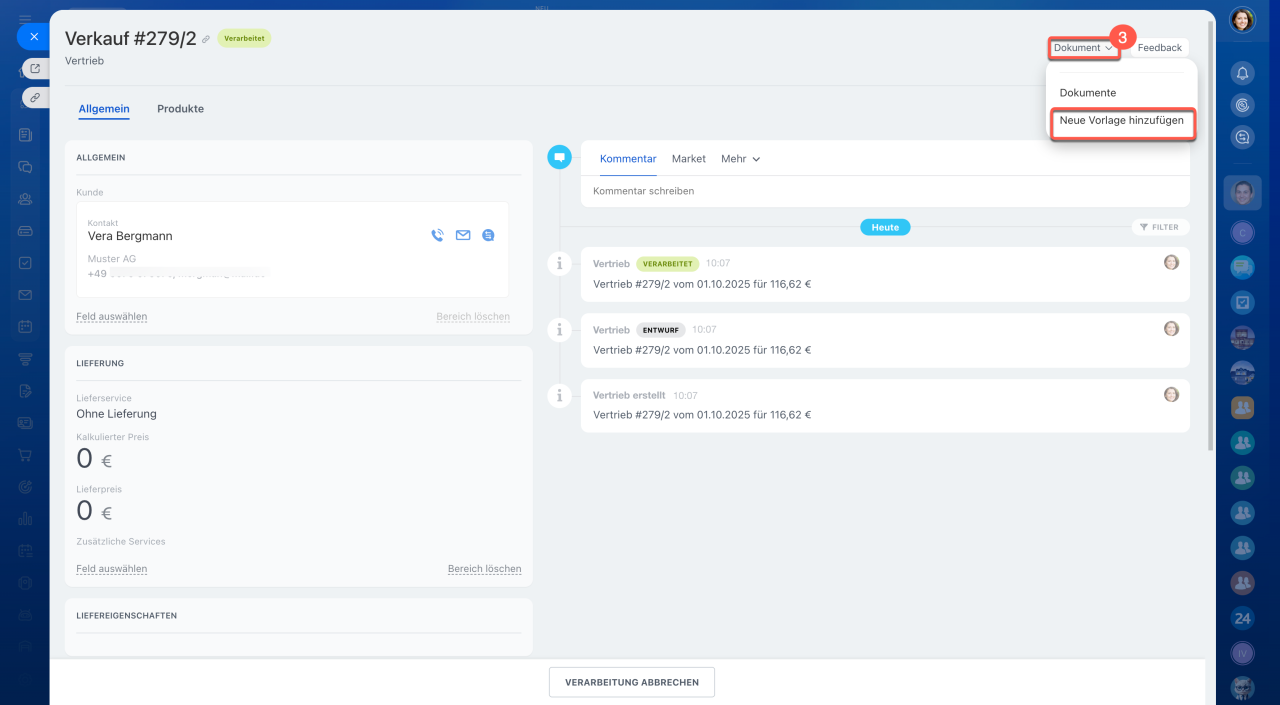Click the phone call icon for Vera Bergmann

(437, 236)
